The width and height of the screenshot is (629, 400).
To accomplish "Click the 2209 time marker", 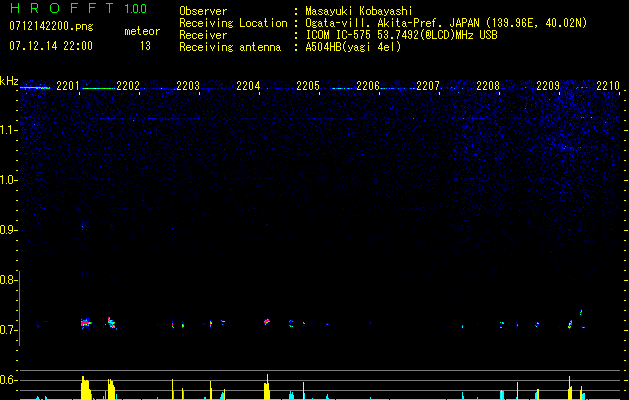I will point(548,86).
